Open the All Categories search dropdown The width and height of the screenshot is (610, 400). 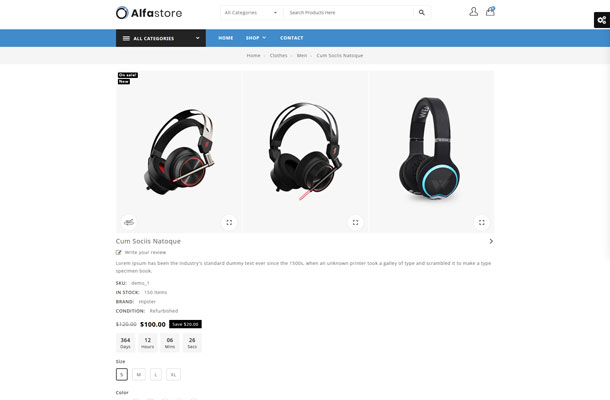pos(251,12)
